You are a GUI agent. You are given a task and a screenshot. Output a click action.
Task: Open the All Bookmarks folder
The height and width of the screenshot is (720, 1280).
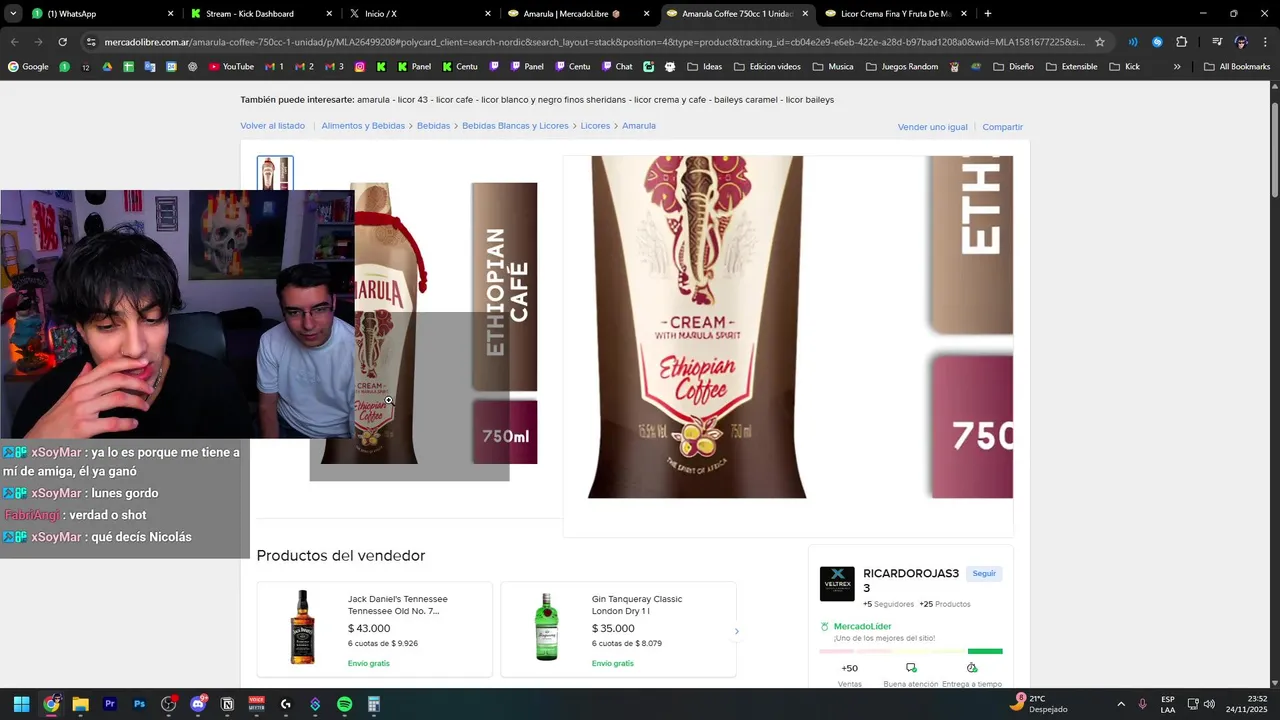tap(1237, 67)
